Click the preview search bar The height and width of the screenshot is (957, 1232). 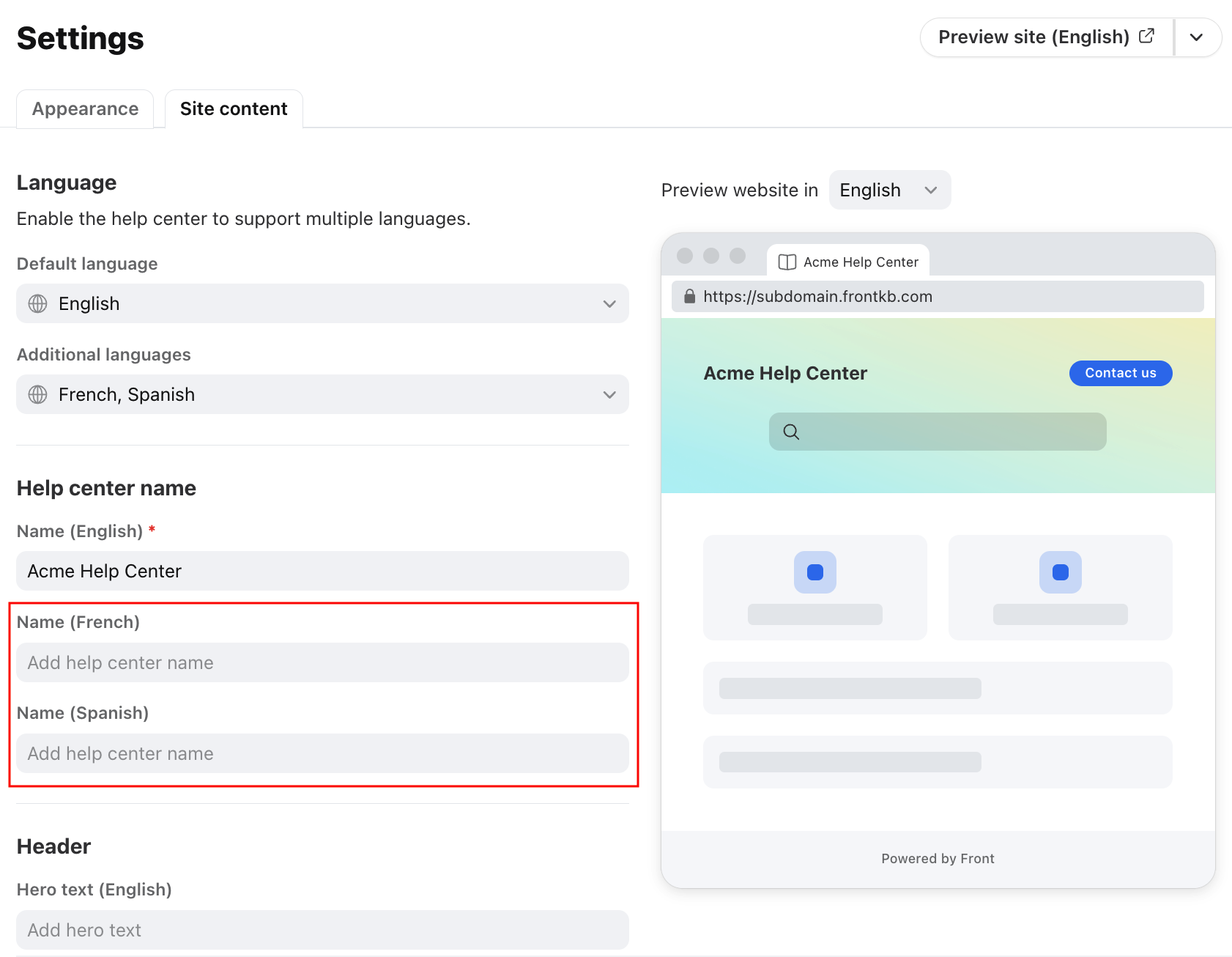938,432
